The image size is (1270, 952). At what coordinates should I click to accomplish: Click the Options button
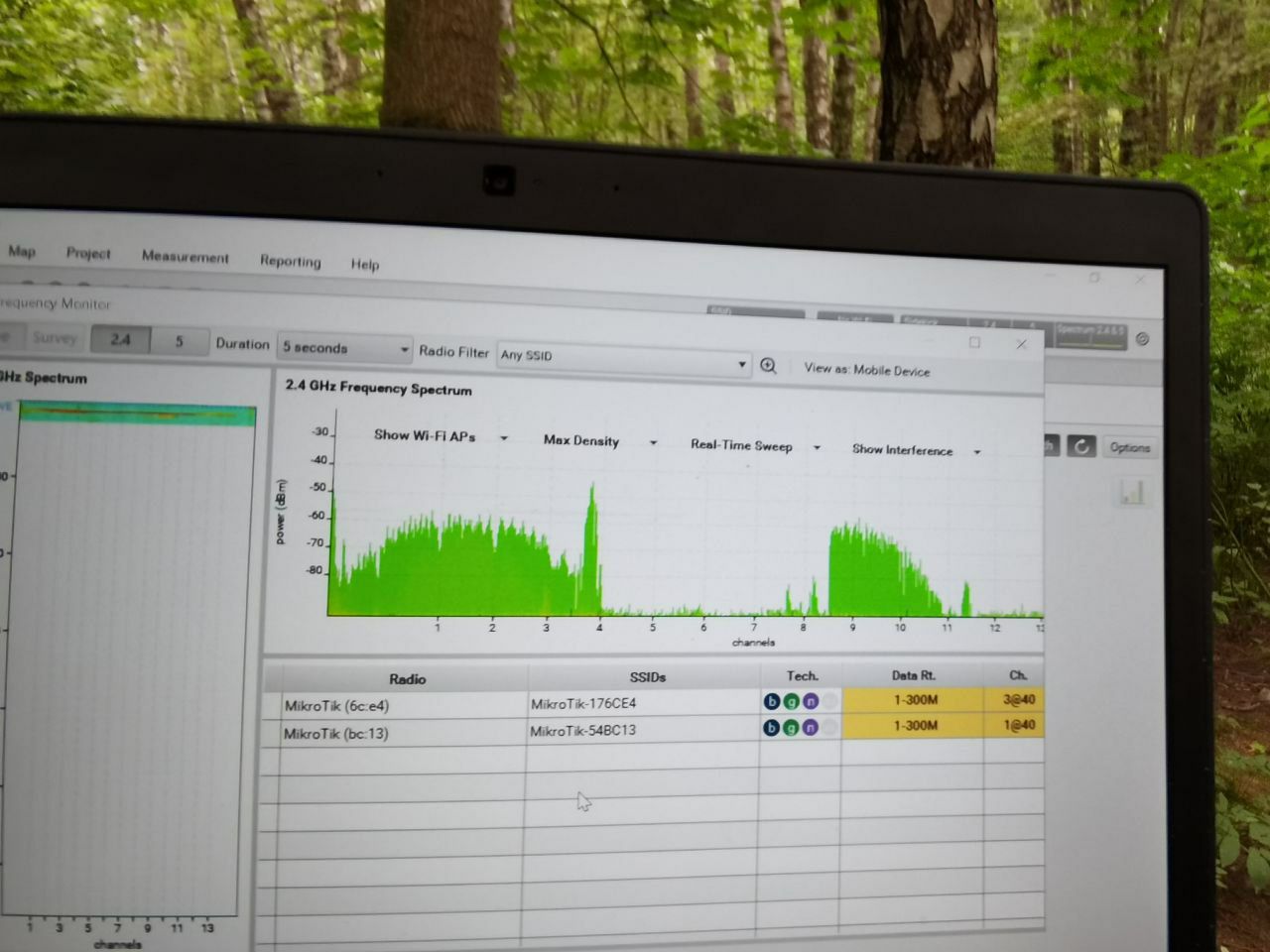[x=1129, y=447]
